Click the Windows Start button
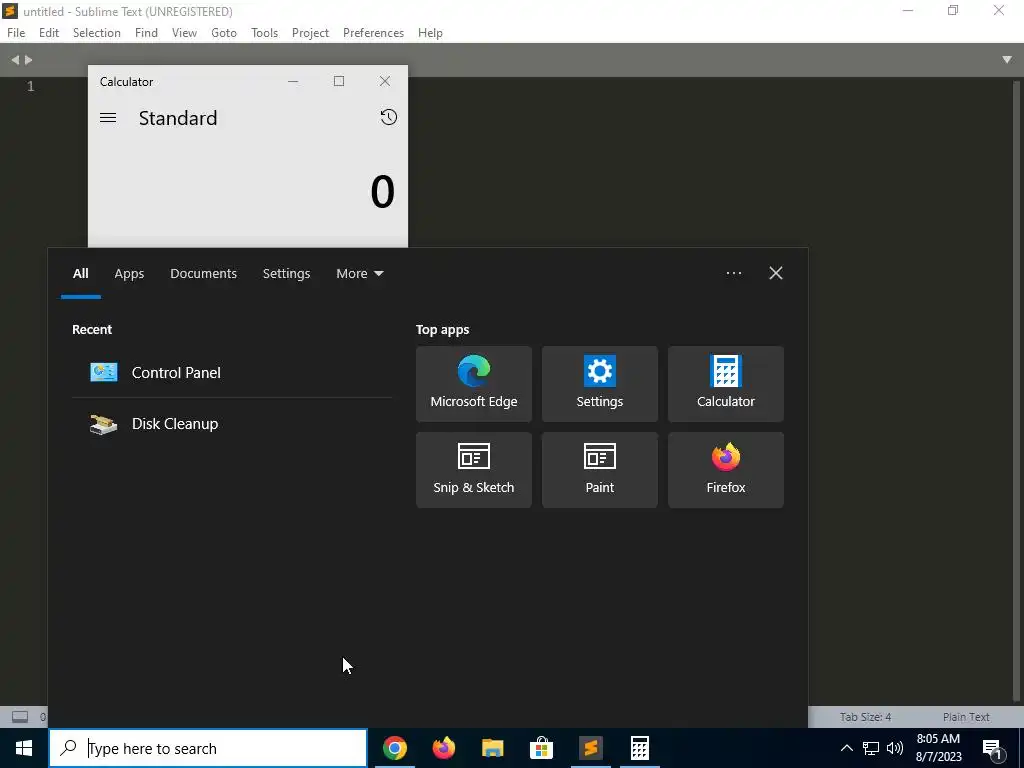Viewport: 1024px width, 768px height. (x=24, y=748)
